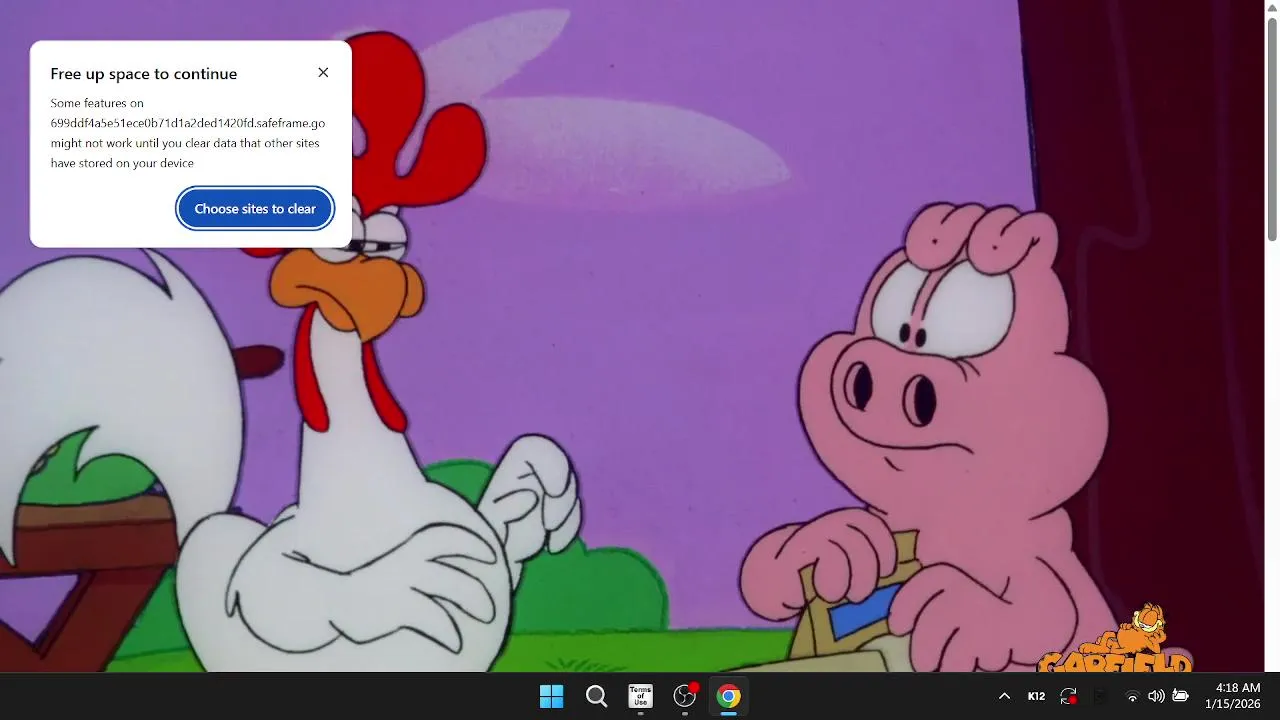The image size is (1280, 720).
Task: Check the battery status icon
Action: 1180,696
